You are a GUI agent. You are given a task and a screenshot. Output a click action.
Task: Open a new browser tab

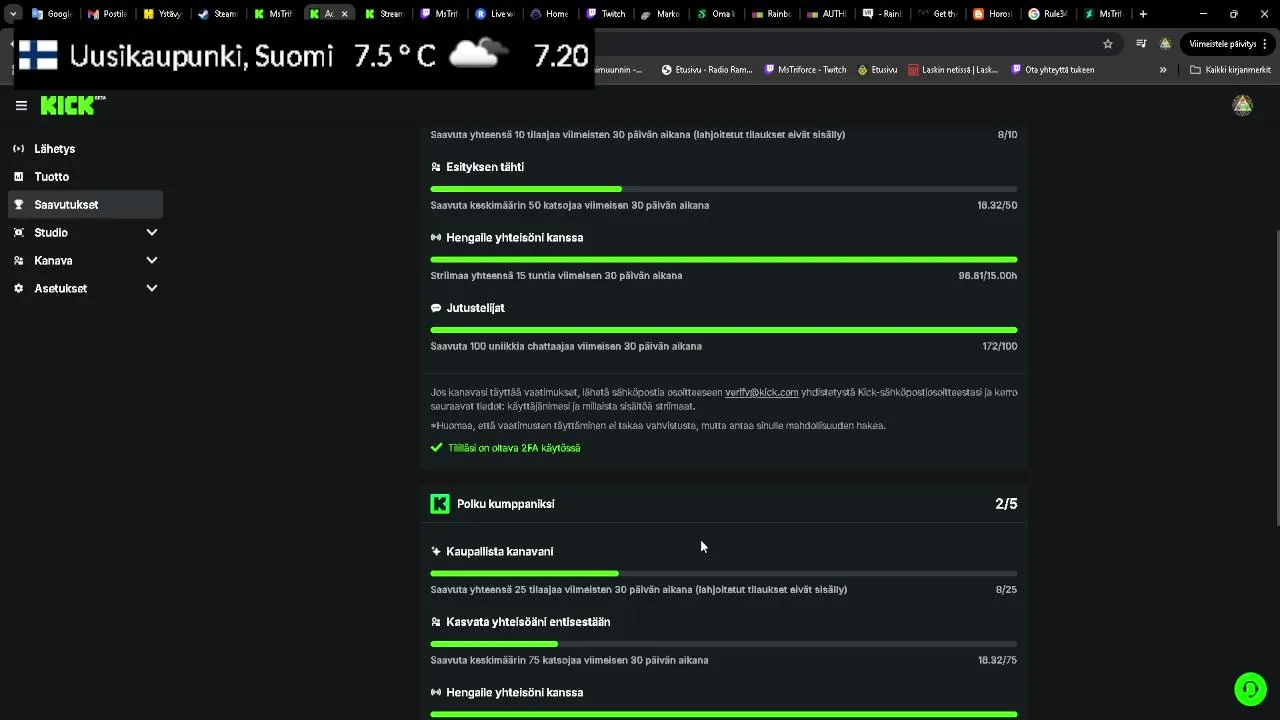(x=1143, y=14)
